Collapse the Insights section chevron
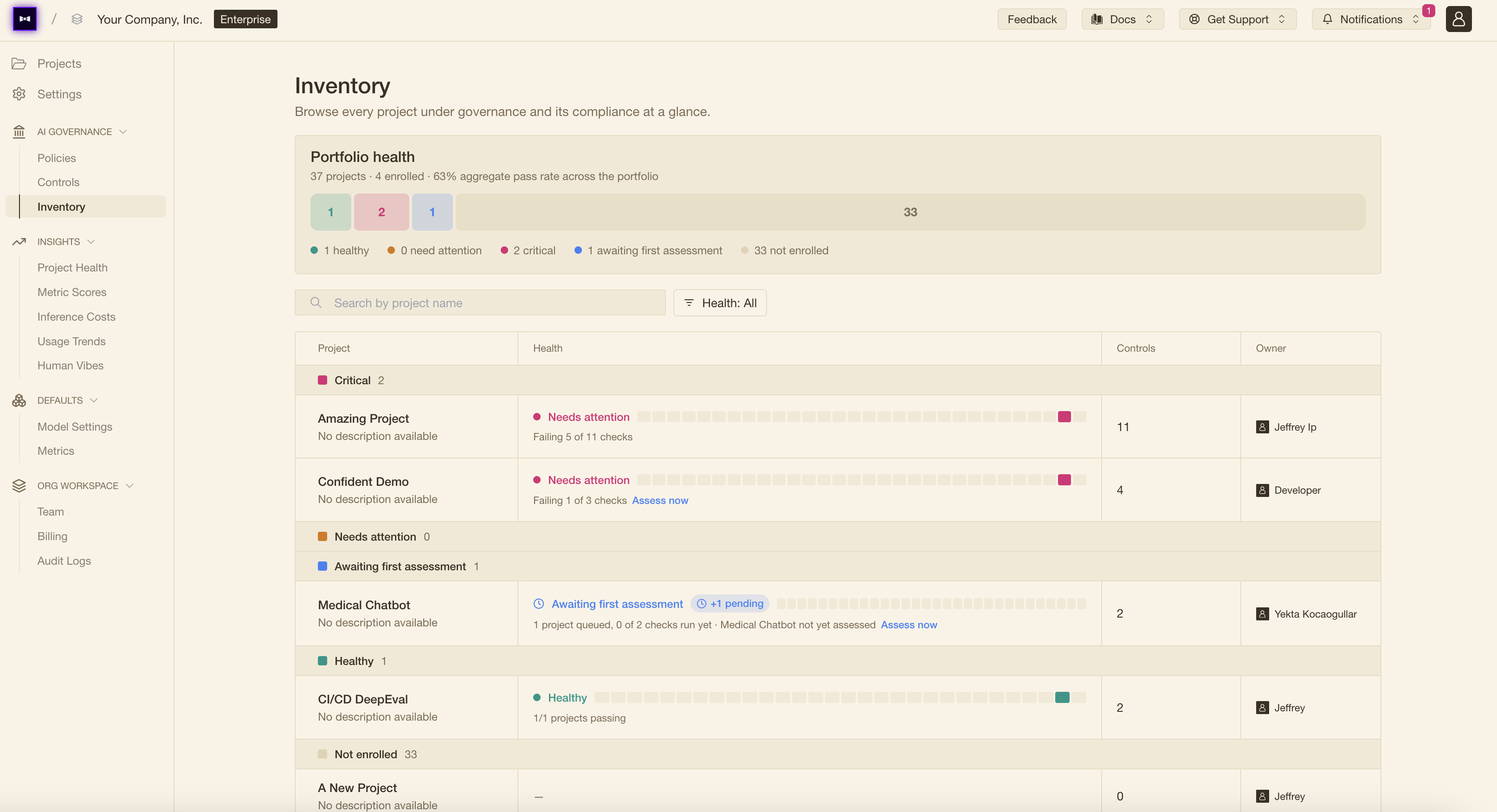The height and width of the screenshot is (812, 1497). [90, 242]
